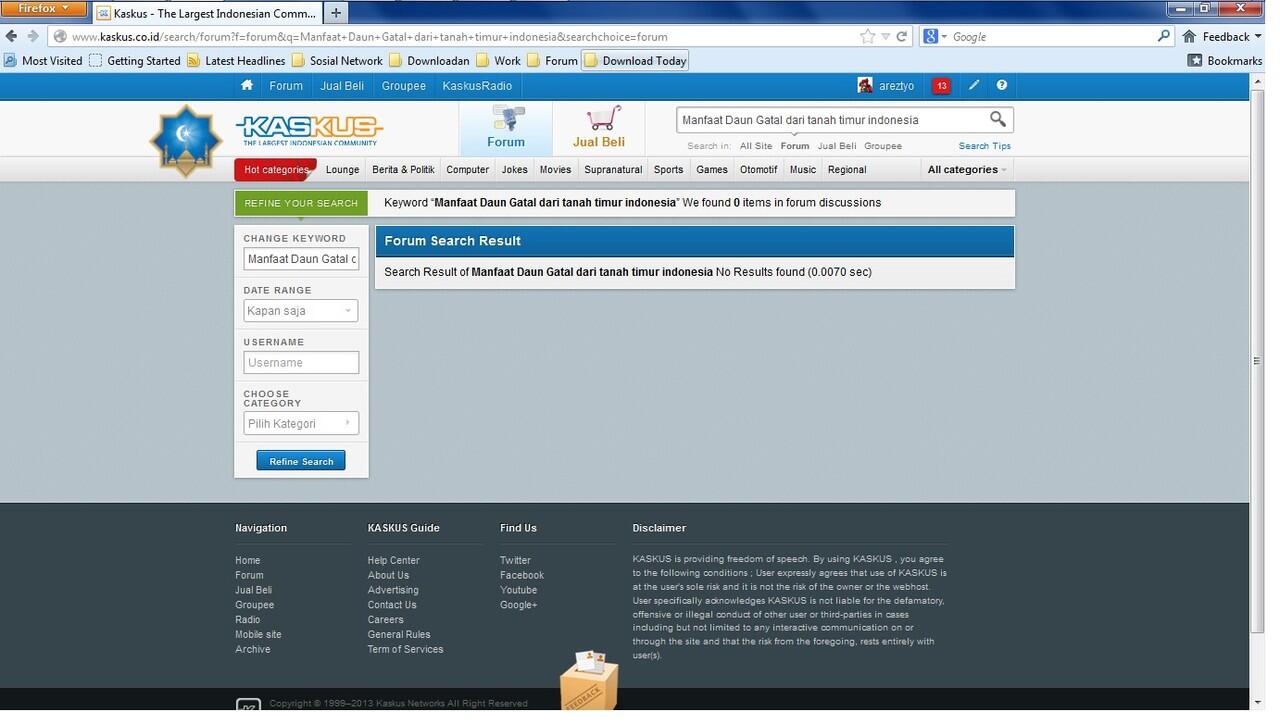Open the Supranatural category
This screenshot has height=724, width=1280.
pyautogui.click(x=613, y=170)
